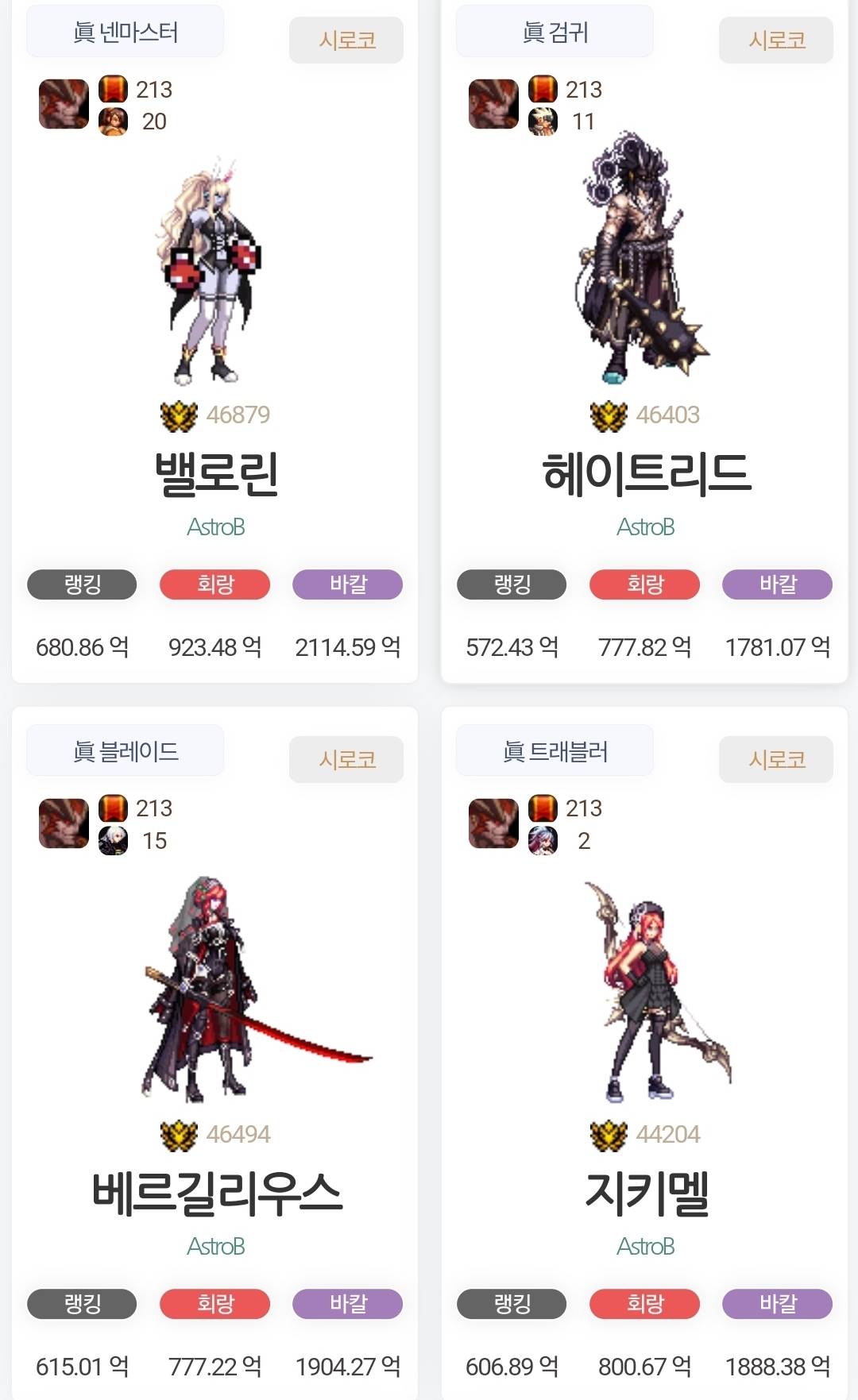858x1400 pixels.
Task: Click the fame crest icon beside 44204
Action: 609,1135
